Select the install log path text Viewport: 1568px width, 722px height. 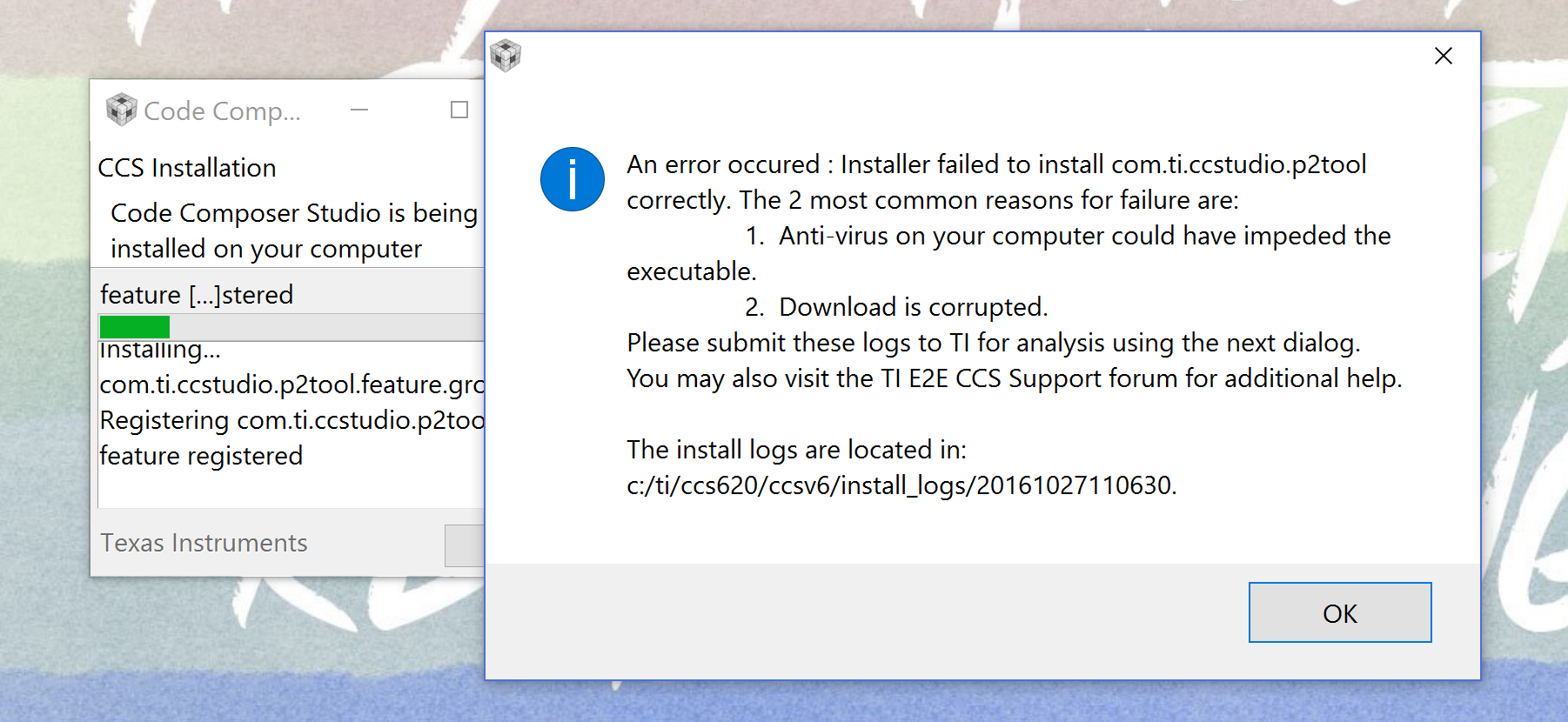[x=901, y=486]
